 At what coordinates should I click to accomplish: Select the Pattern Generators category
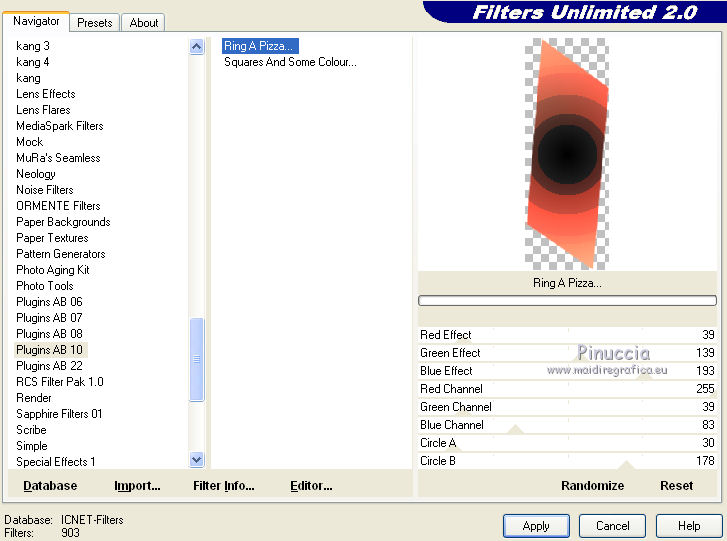pos(60,254)
